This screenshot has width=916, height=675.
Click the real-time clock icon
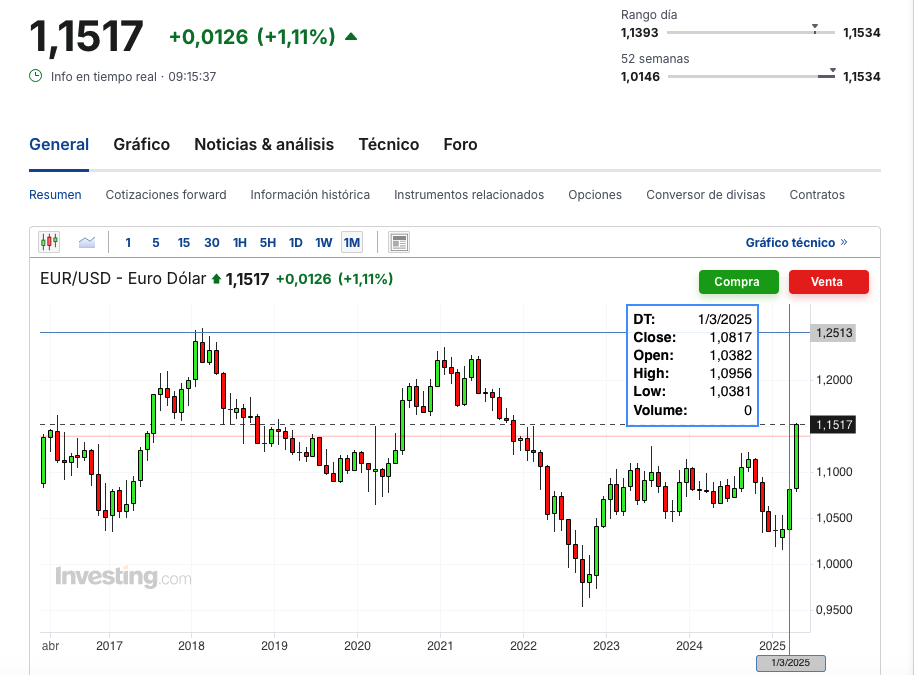click(x=36, y=76)
